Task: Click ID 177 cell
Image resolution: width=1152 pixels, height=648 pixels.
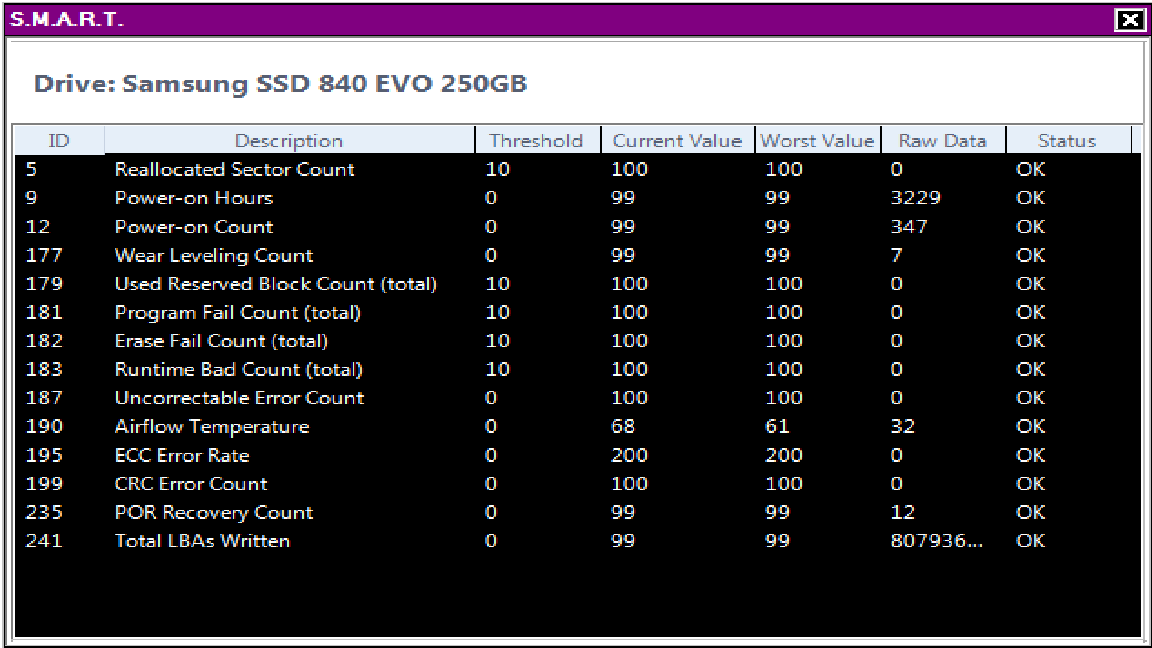Action: coord(44,255)
